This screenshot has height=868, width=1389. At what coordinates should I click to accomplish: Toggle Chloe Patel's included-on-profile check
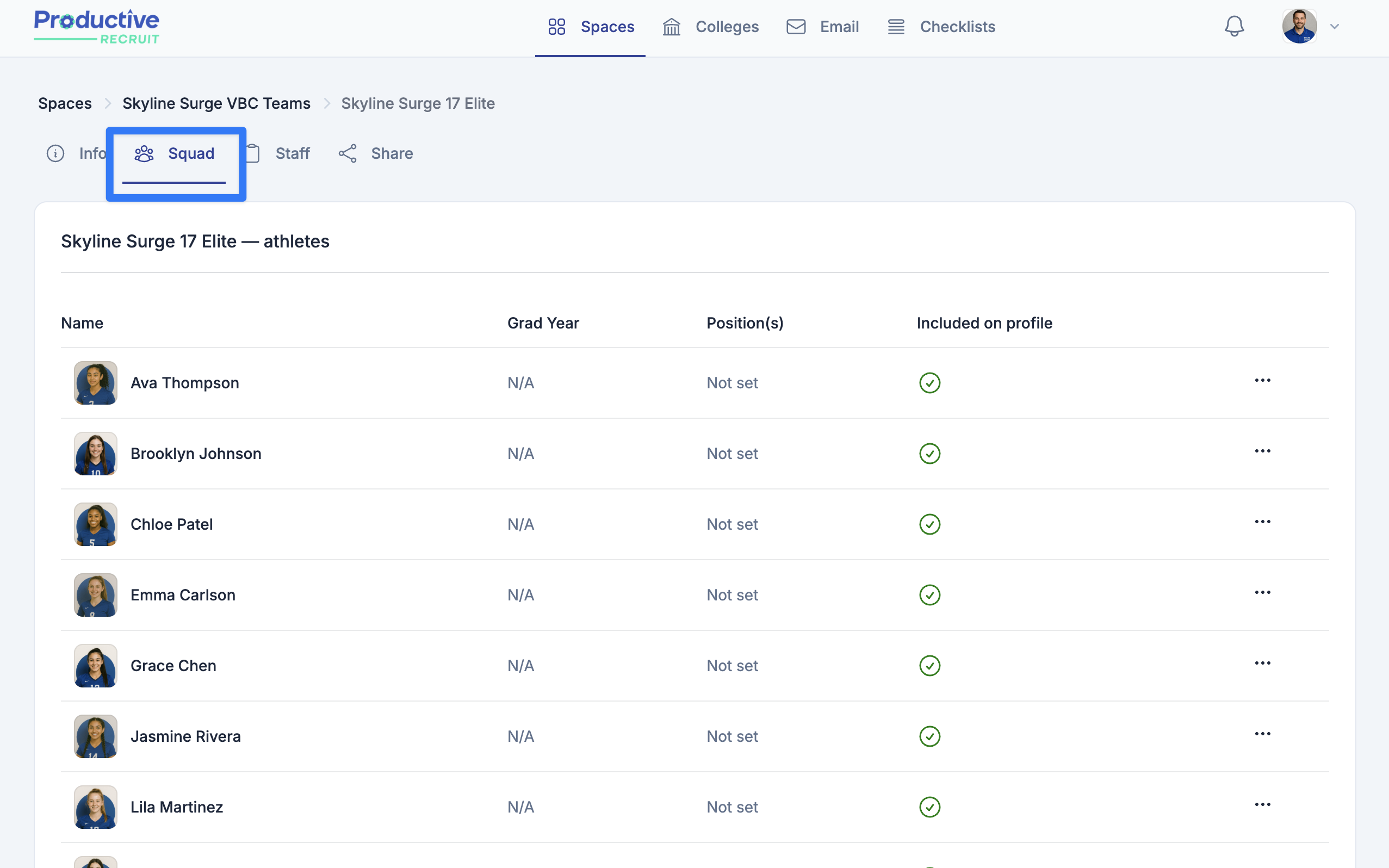click(x=929, y=524)
